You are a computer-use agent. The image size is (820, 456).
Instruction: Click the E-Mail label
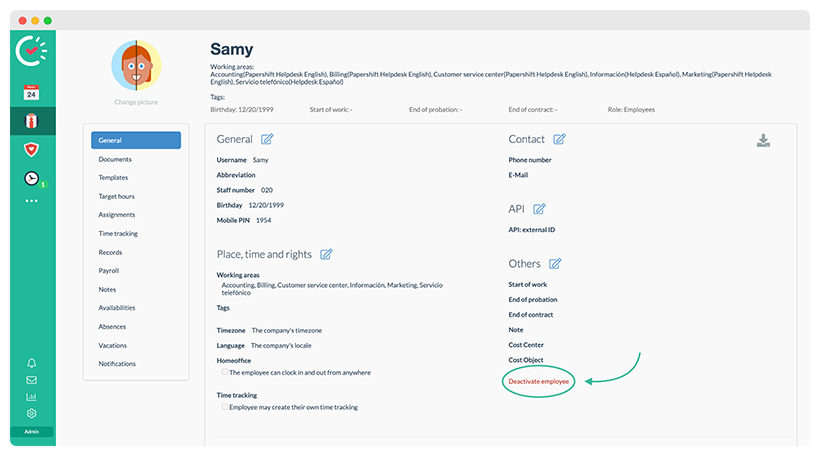(518, 175)
